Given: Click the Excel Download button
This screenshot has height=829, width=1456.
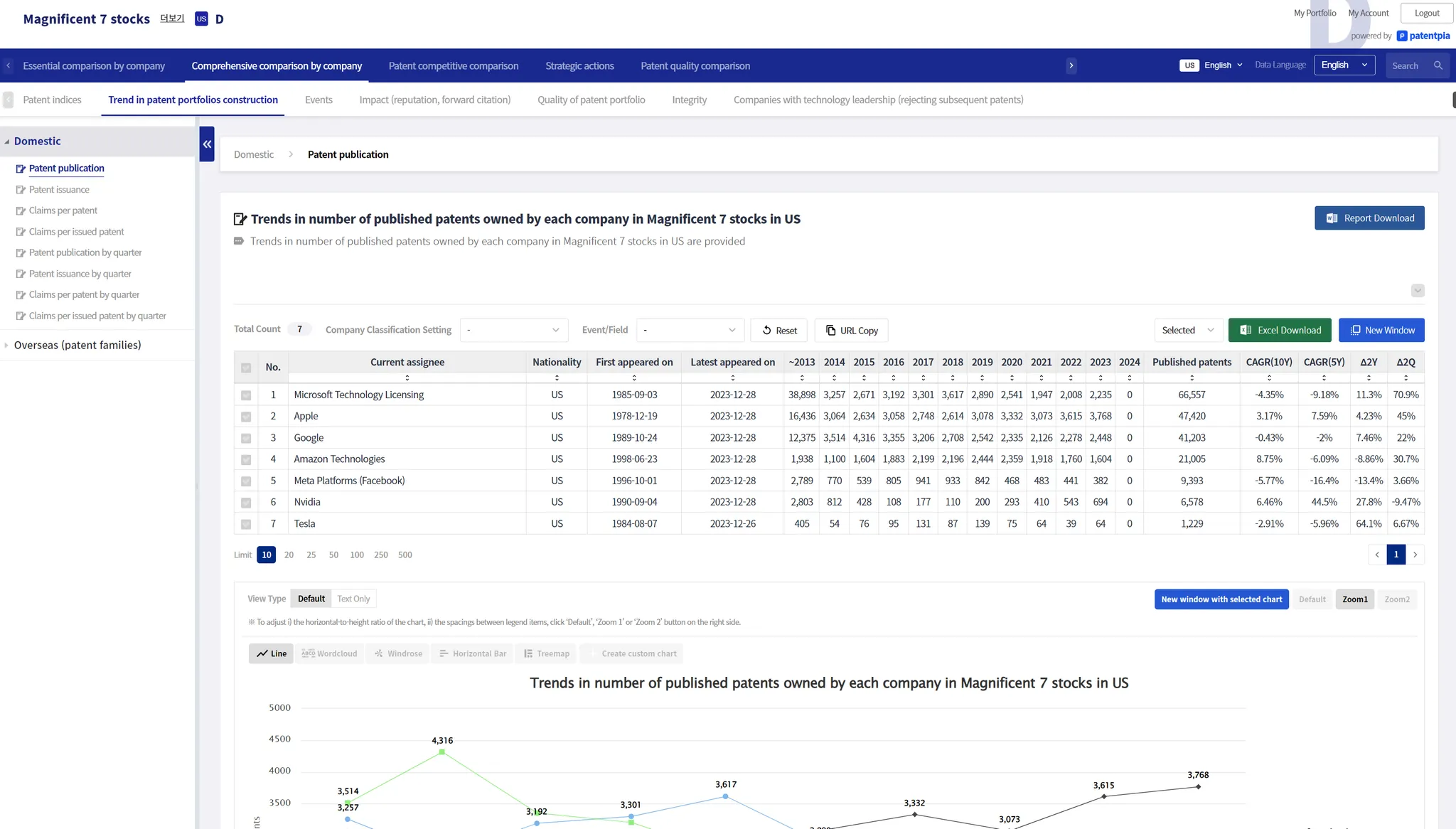Looking at the screenshot, I should click(1280, 330).
